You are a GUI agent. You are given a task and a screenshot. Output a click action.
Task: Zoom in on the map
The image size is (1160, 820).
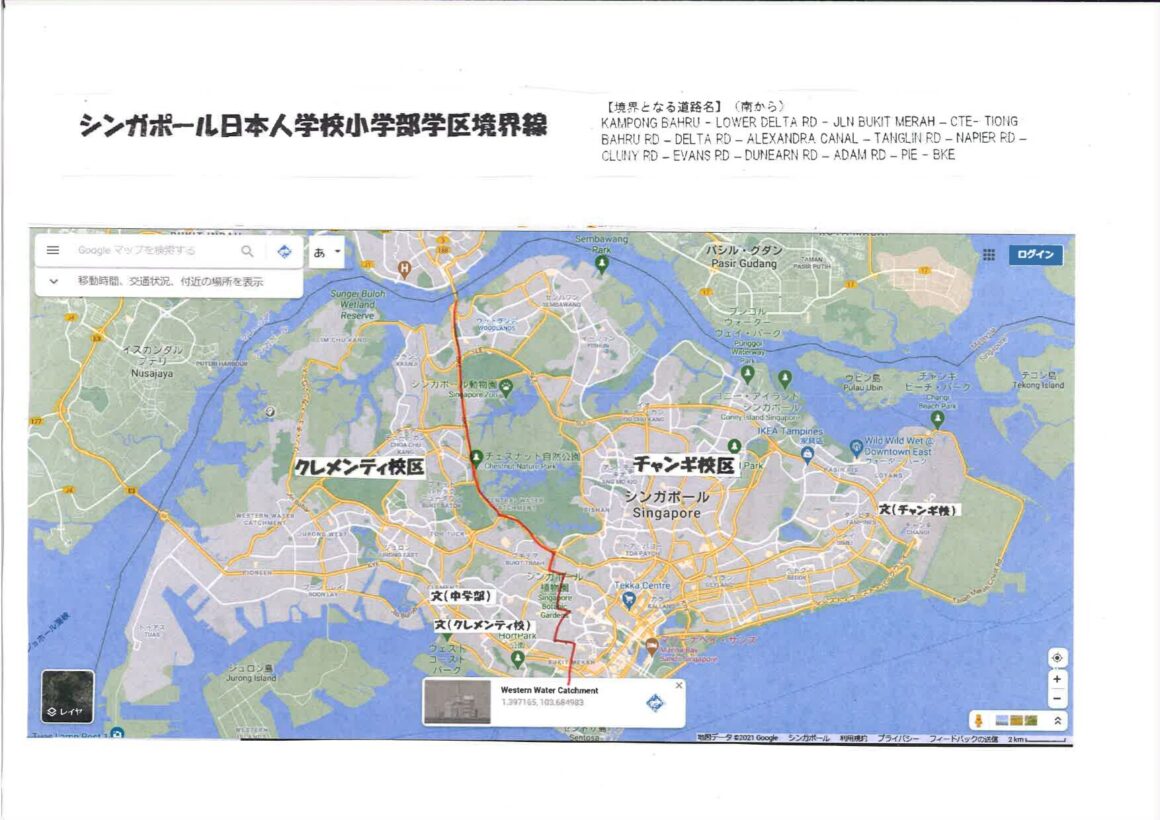pyautogui.click(x=1057, y=679)
